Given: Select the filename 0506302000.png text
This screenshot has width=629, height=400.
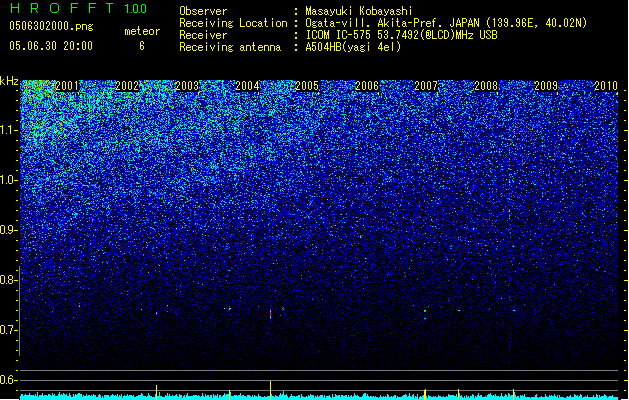Looking at the screenshot, I should (51, 26).
